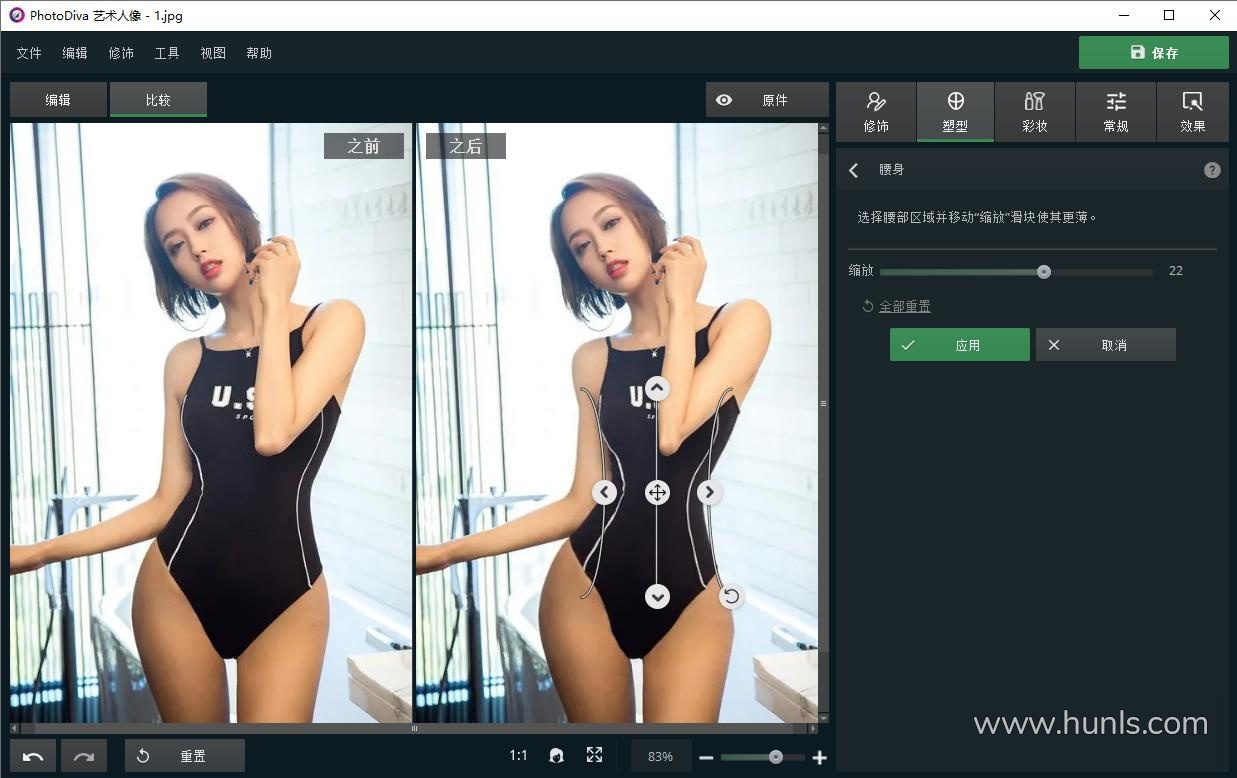Go back from the 腰身 panel
Screen dimensions: 1237x778
(854, 170)
